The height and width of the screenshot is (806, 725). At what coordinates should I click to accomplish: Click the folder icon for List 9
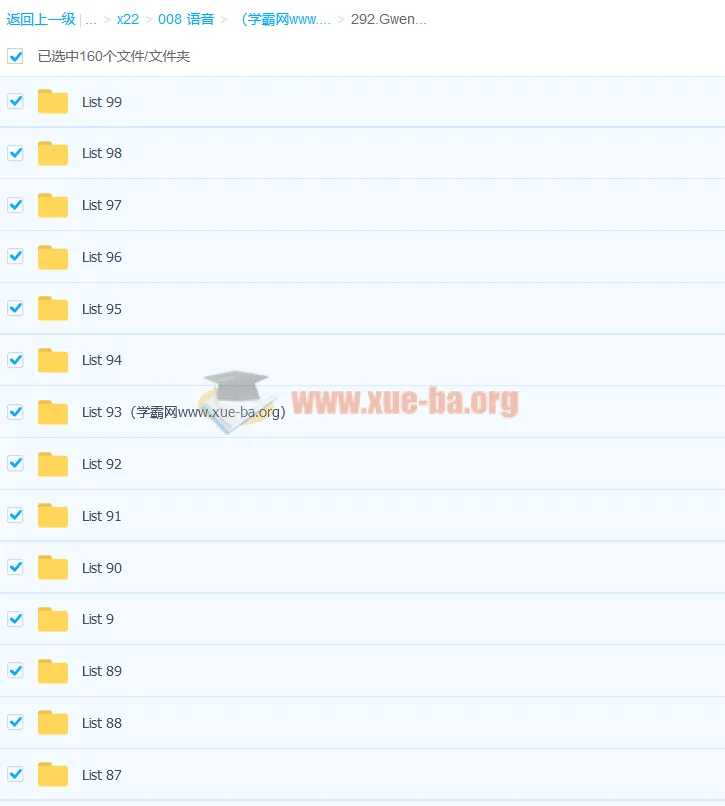pos(53,619)
